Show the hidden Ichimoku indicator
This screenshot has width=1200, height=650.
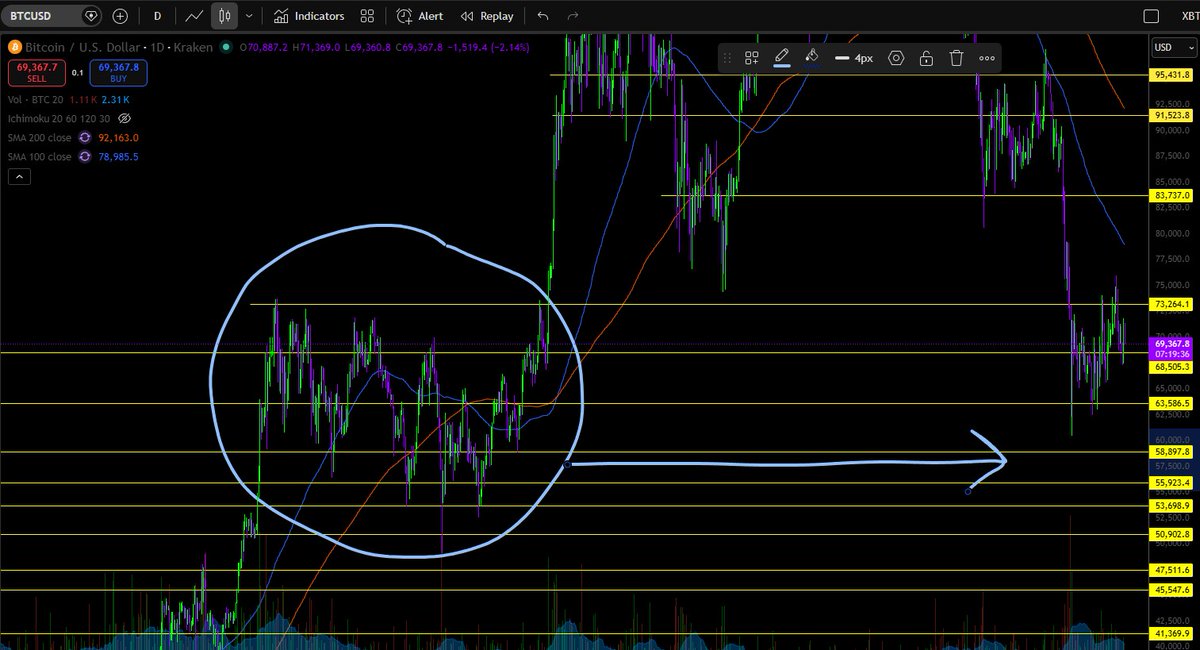tap(125, 118)
